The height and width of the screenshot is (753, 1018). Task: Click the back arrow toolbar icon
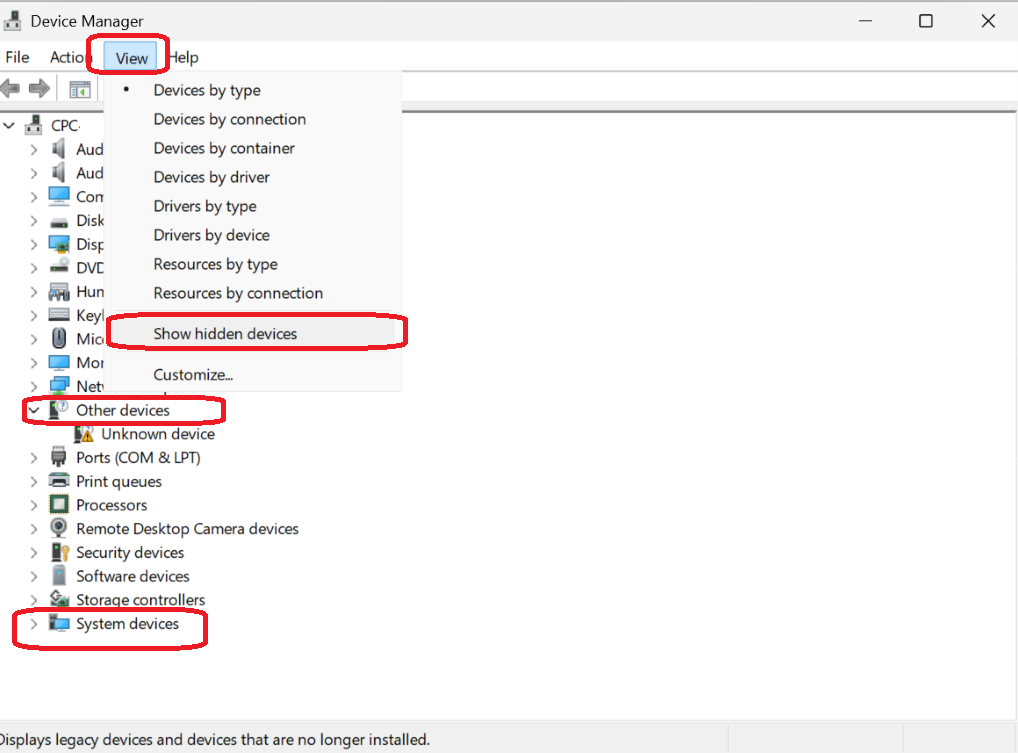coord(10,88)
